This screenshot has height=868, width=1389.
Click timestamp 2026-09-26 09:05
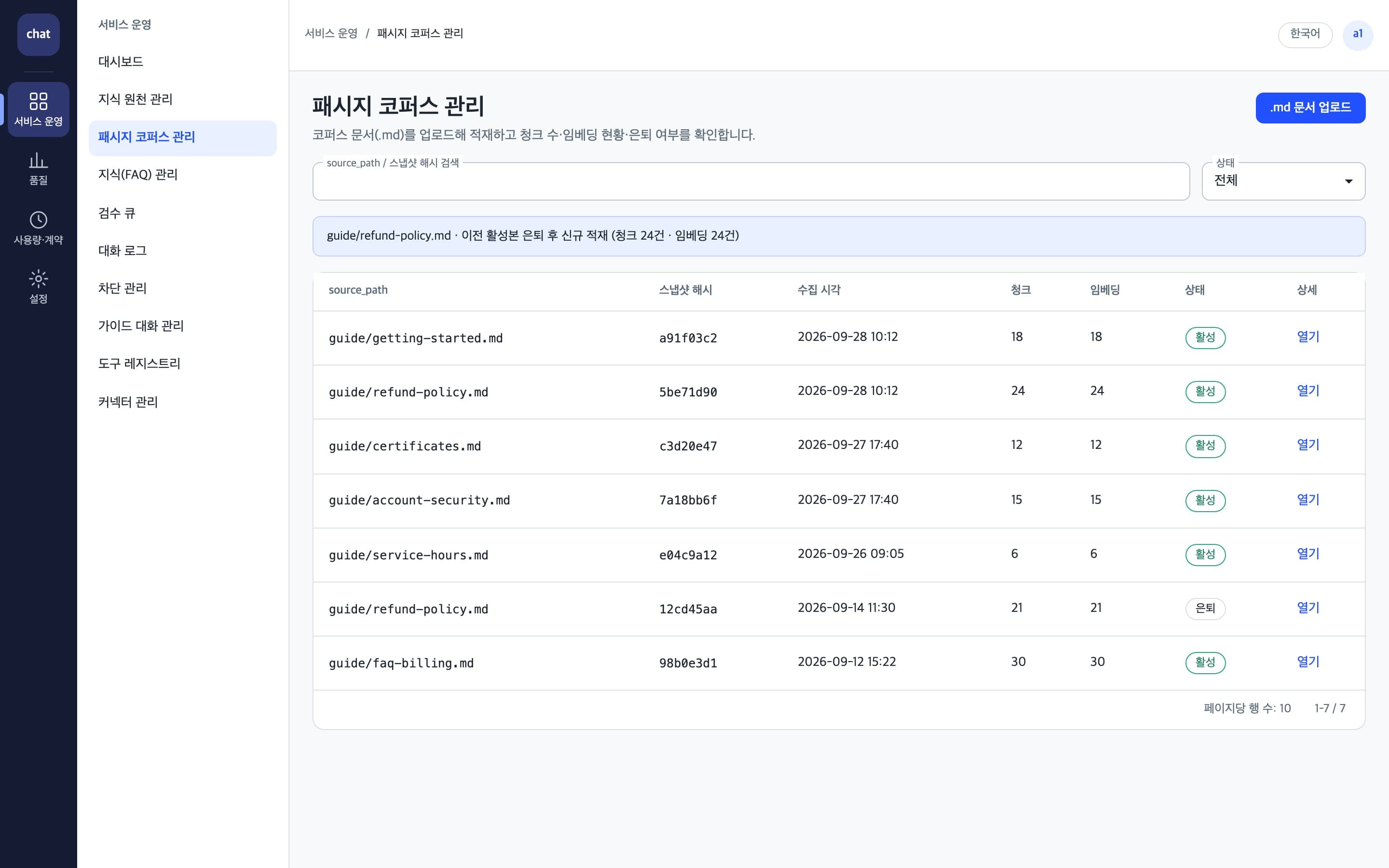851,554
